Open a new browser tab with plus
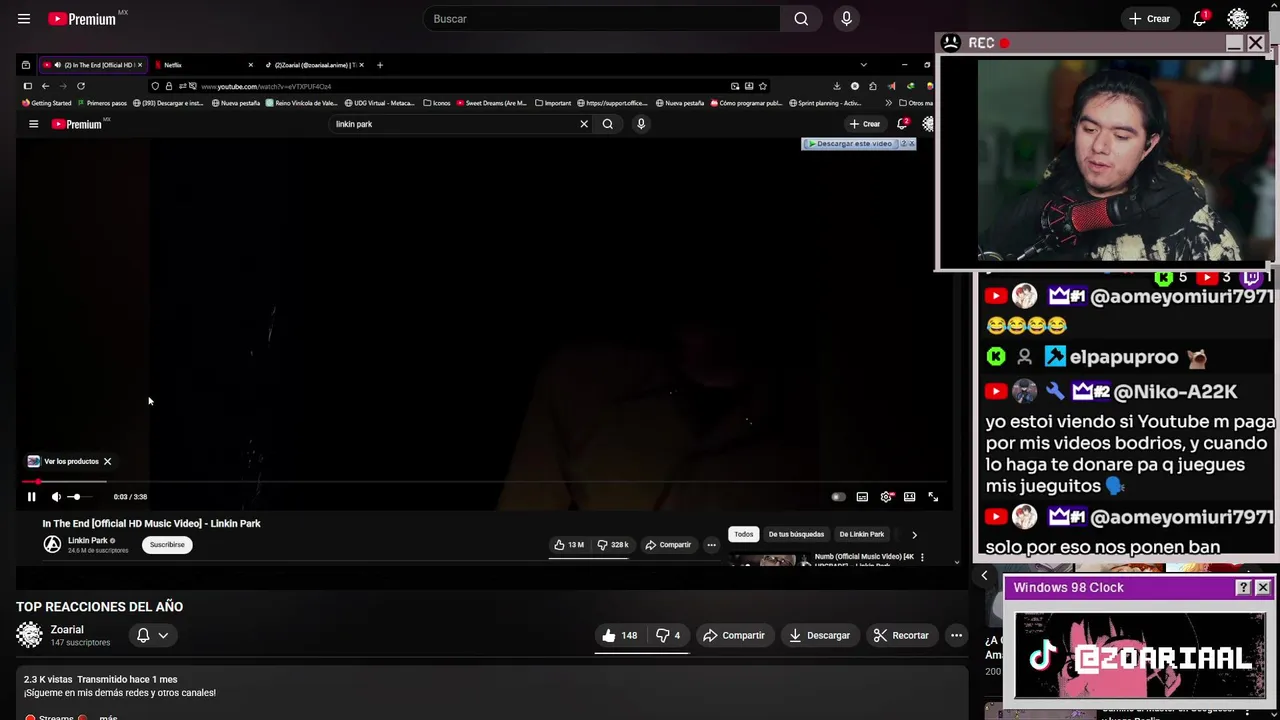 click(x=379, y=65)
